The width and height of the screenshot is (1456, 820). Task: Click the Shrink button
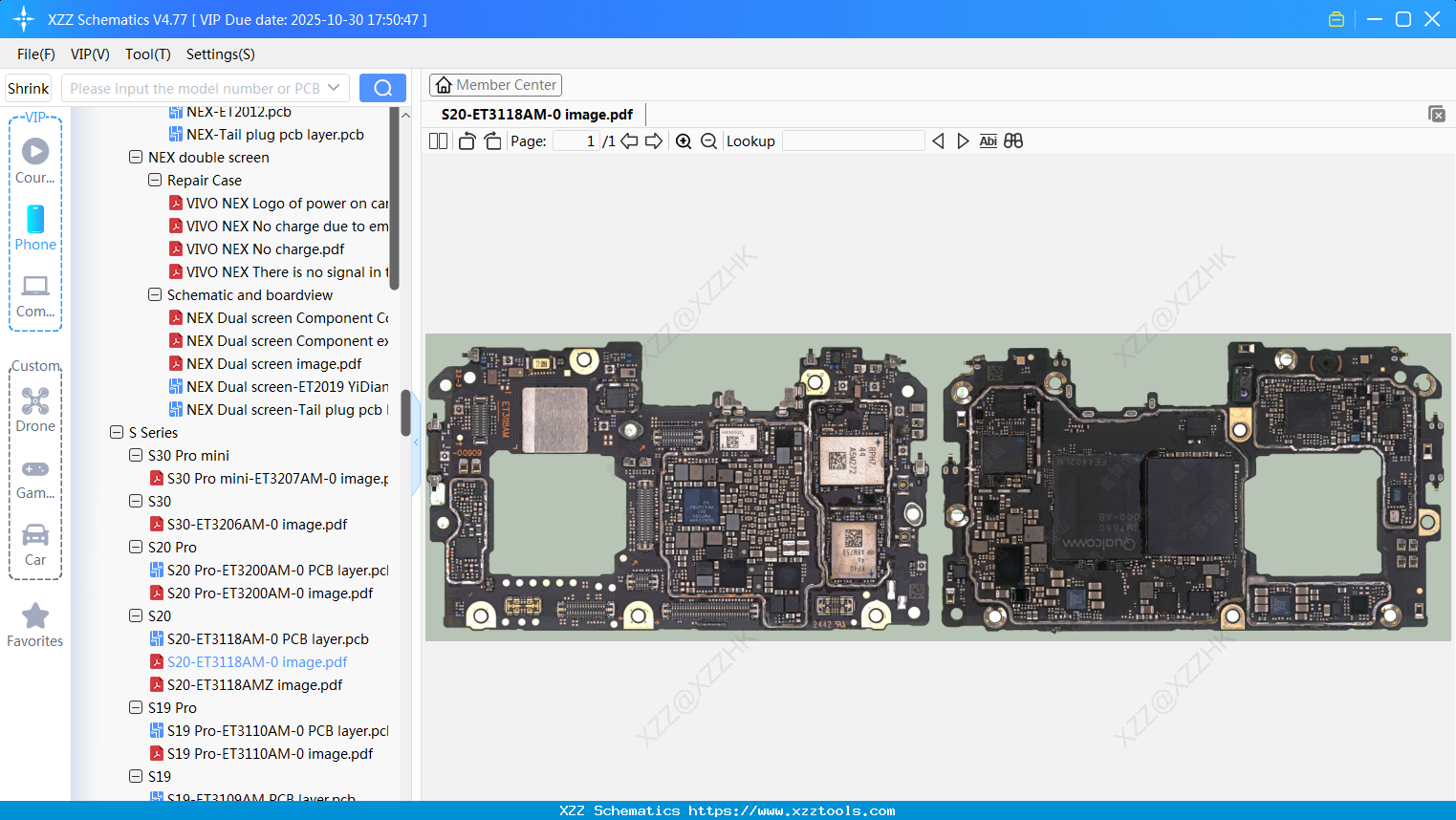pyautogui.click(x=29, y=88)
